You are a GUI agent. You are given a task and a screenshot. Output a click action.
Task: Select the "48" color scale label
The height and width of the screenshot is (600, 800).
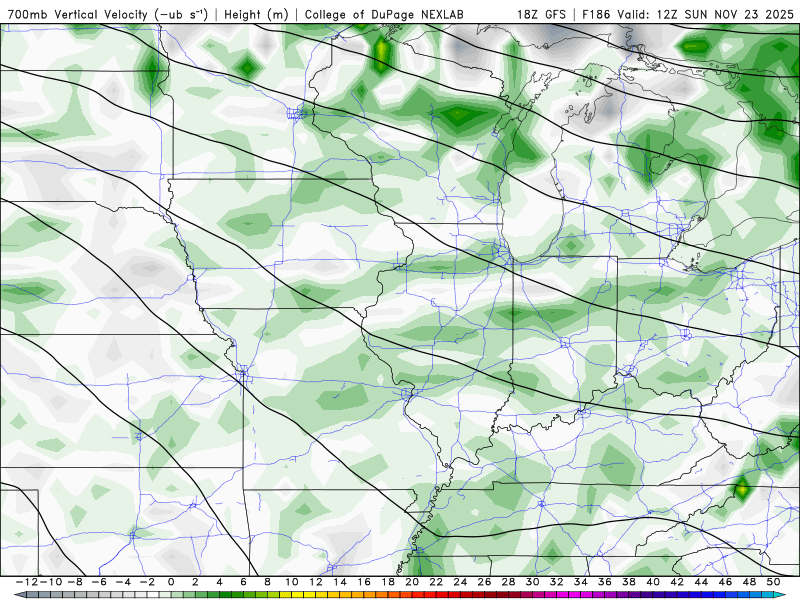pos(749,582)
